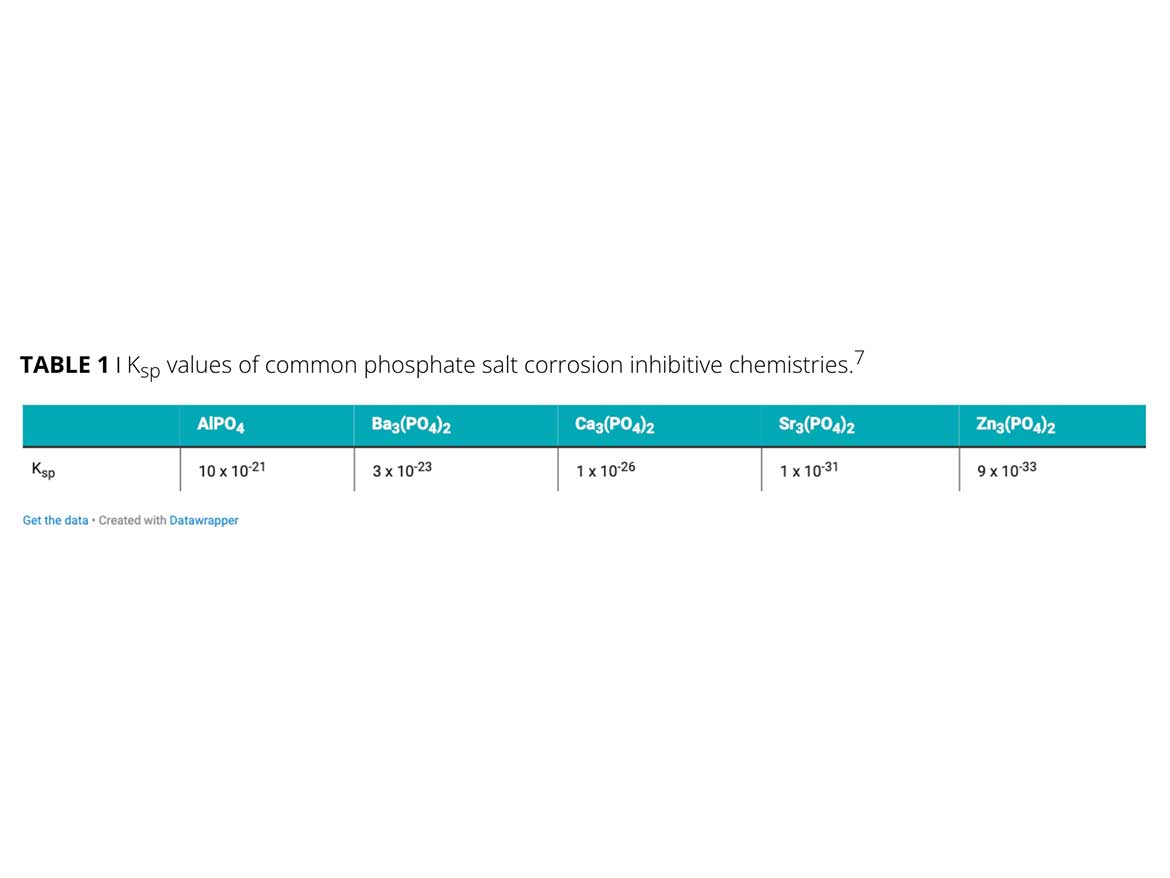The height and width of the screenshot is (878, 1170).
Task: Click the word "chemistries" in the caption
Action: pyautogui.click(x=789, y=365)
